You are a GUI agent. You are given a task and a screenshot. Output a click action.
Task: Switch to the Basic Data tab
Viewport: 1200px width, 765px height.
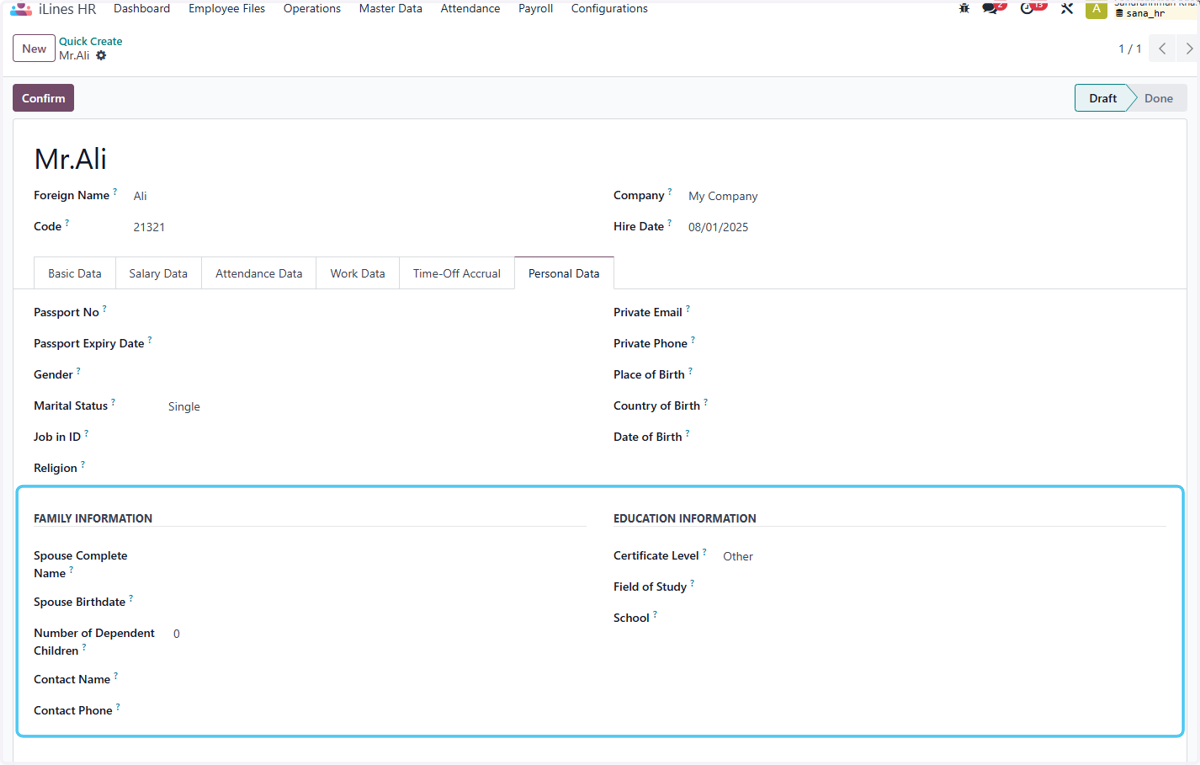pos(75,273)
